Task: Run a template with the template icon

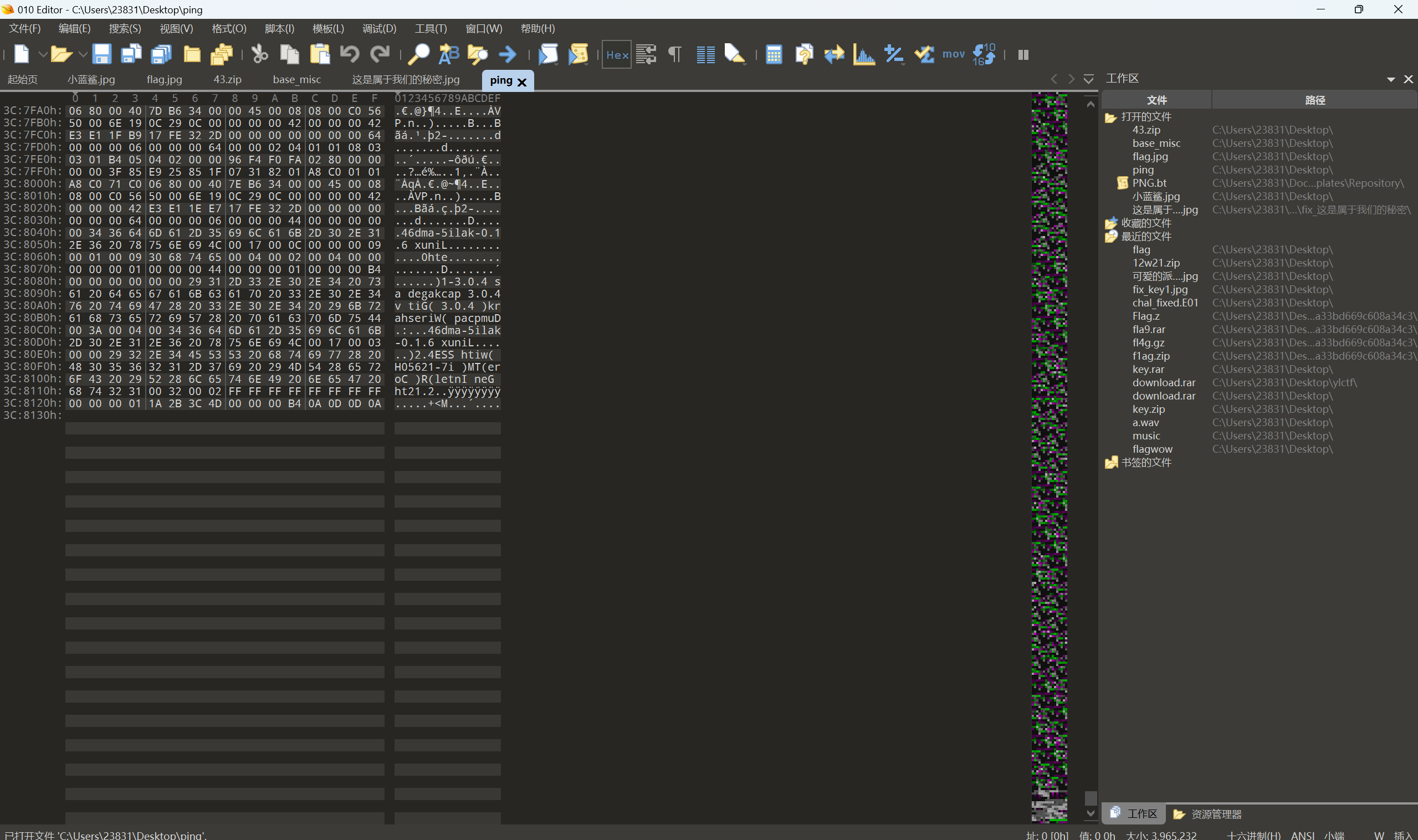Action: [x=578, y=54]
